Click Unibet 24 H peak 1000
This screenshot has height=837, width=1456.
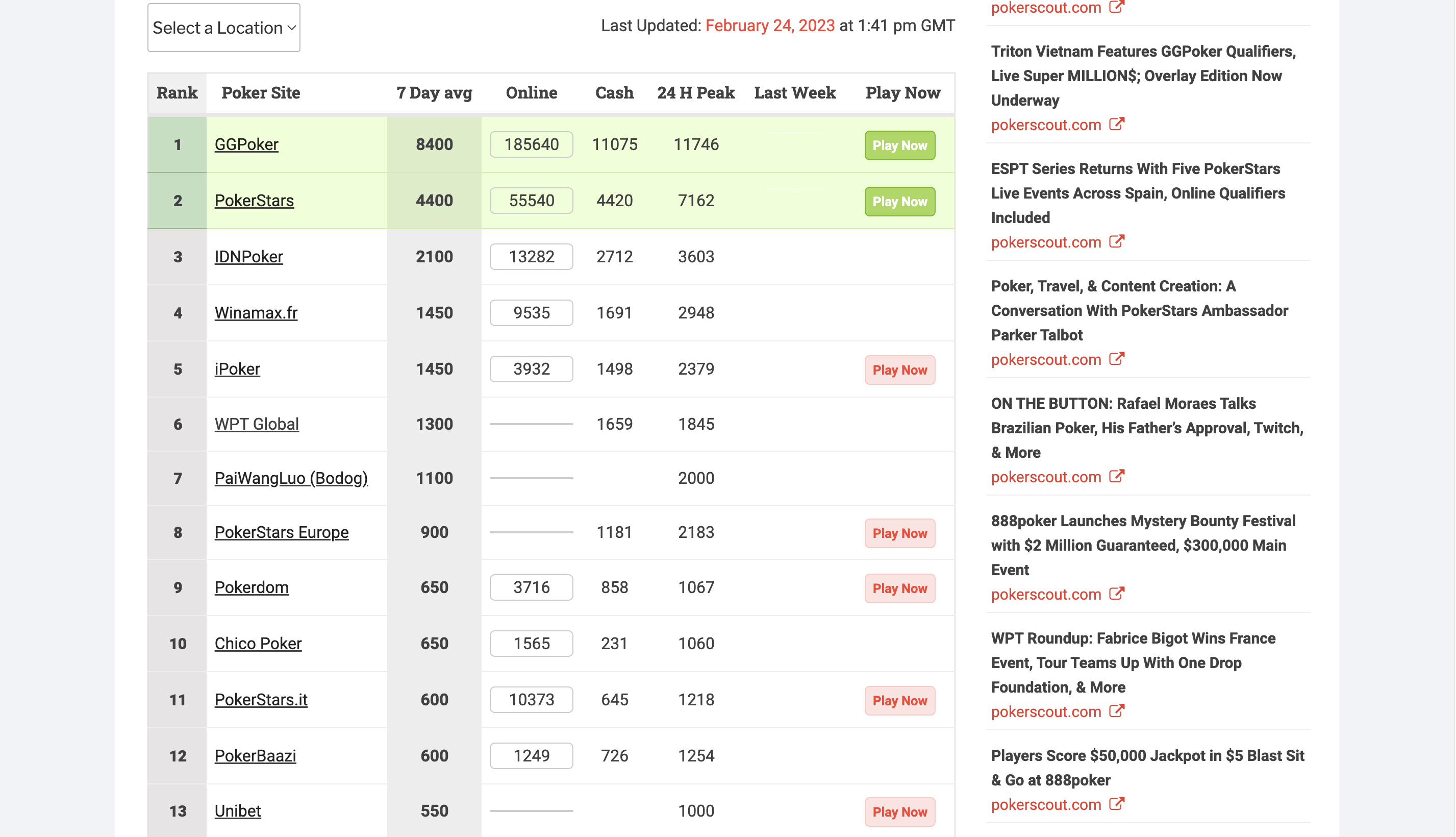tap(696, 811)
